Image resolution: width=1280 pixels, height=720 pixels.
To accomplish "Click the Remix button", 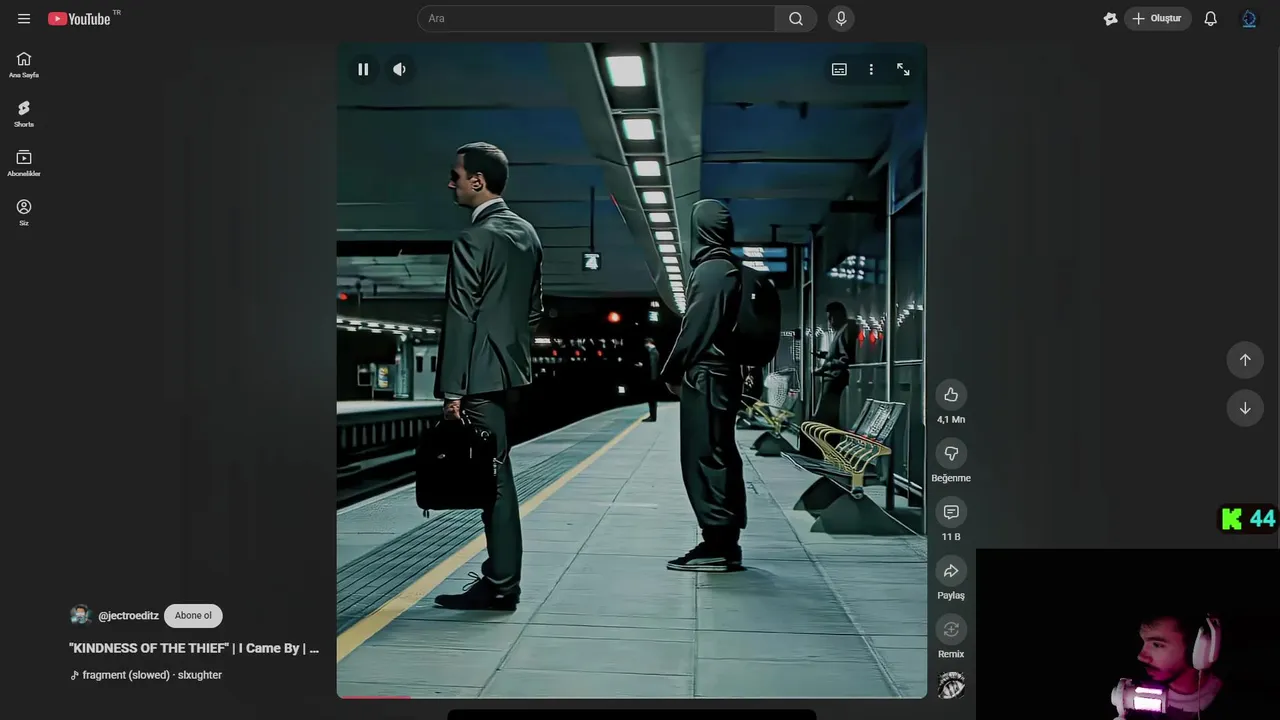I will (951, 629).
